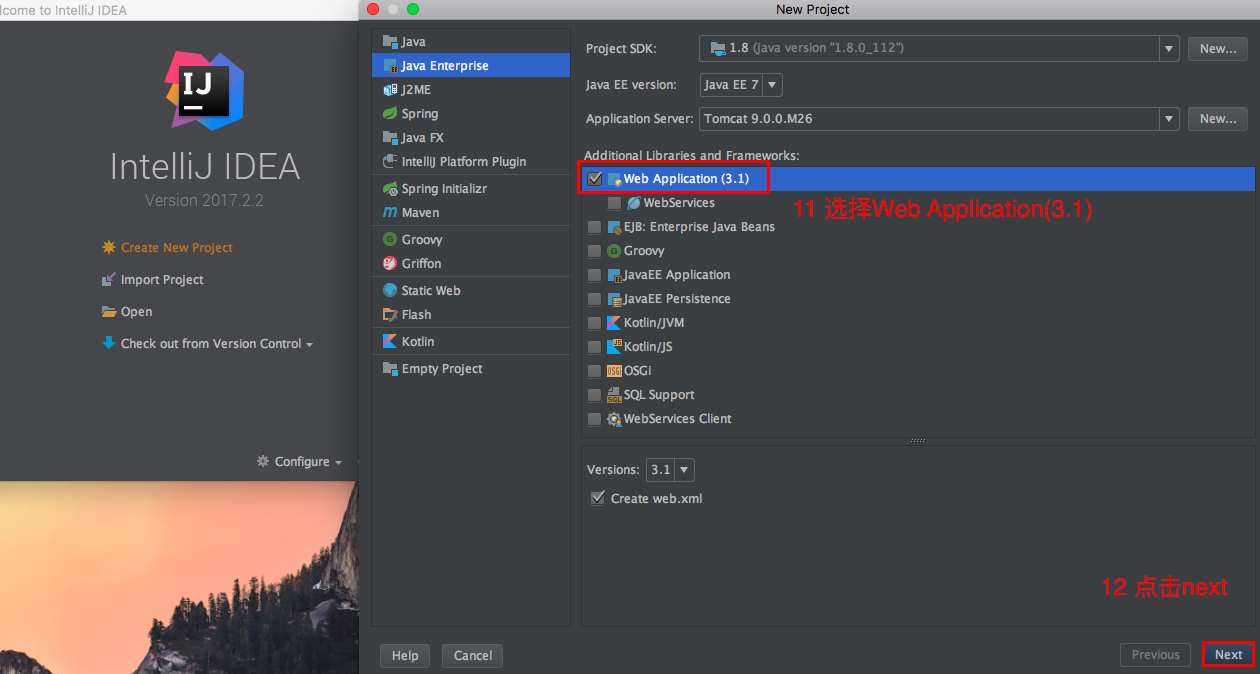The width and height of the screenshot is (1260, 674).
Task: Click the Help button
Action: (405, 656)
